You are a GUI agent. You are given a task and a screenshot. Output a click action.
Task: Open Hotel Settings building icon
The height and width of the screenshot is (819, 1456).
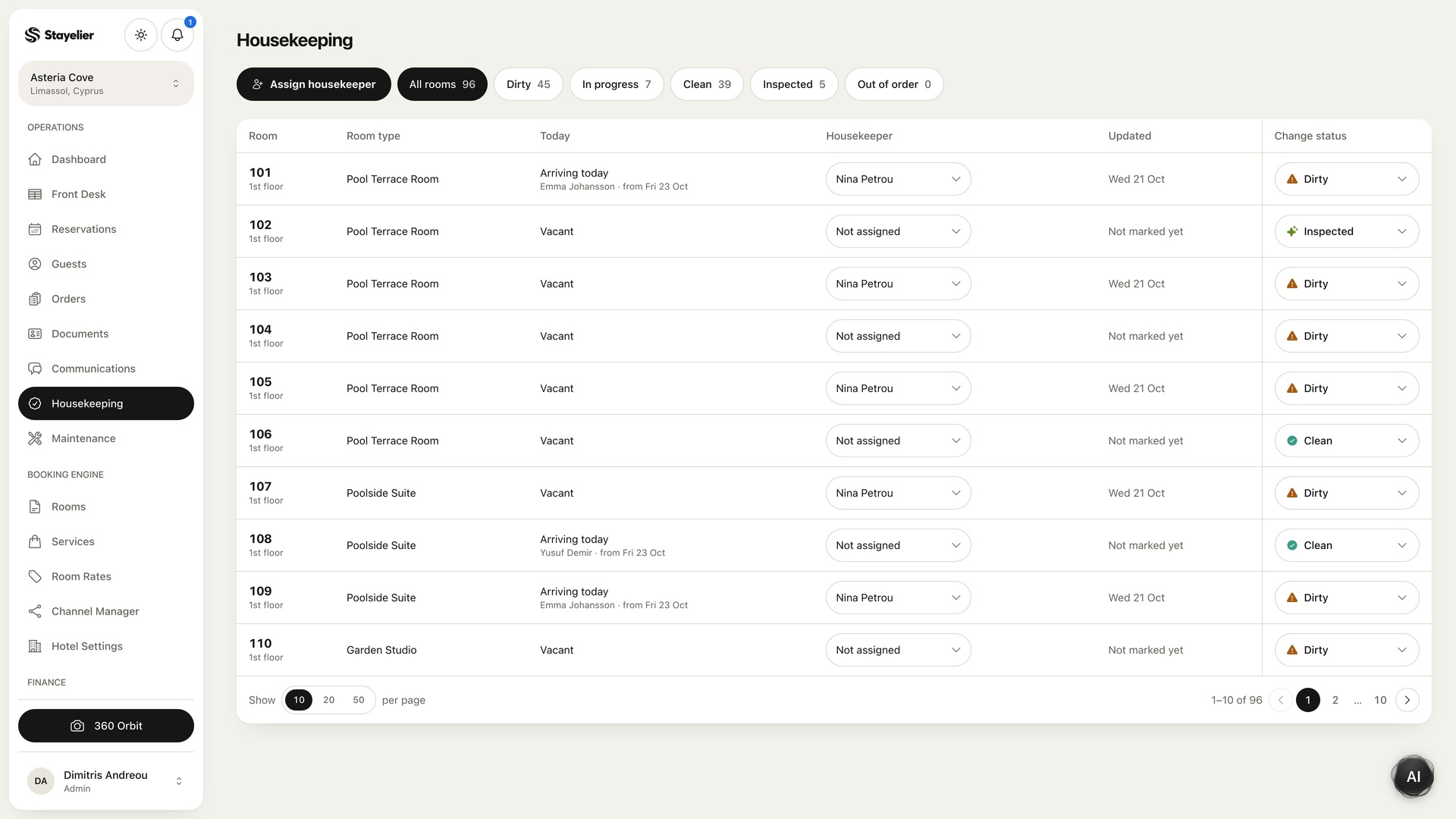pos(35,646)
